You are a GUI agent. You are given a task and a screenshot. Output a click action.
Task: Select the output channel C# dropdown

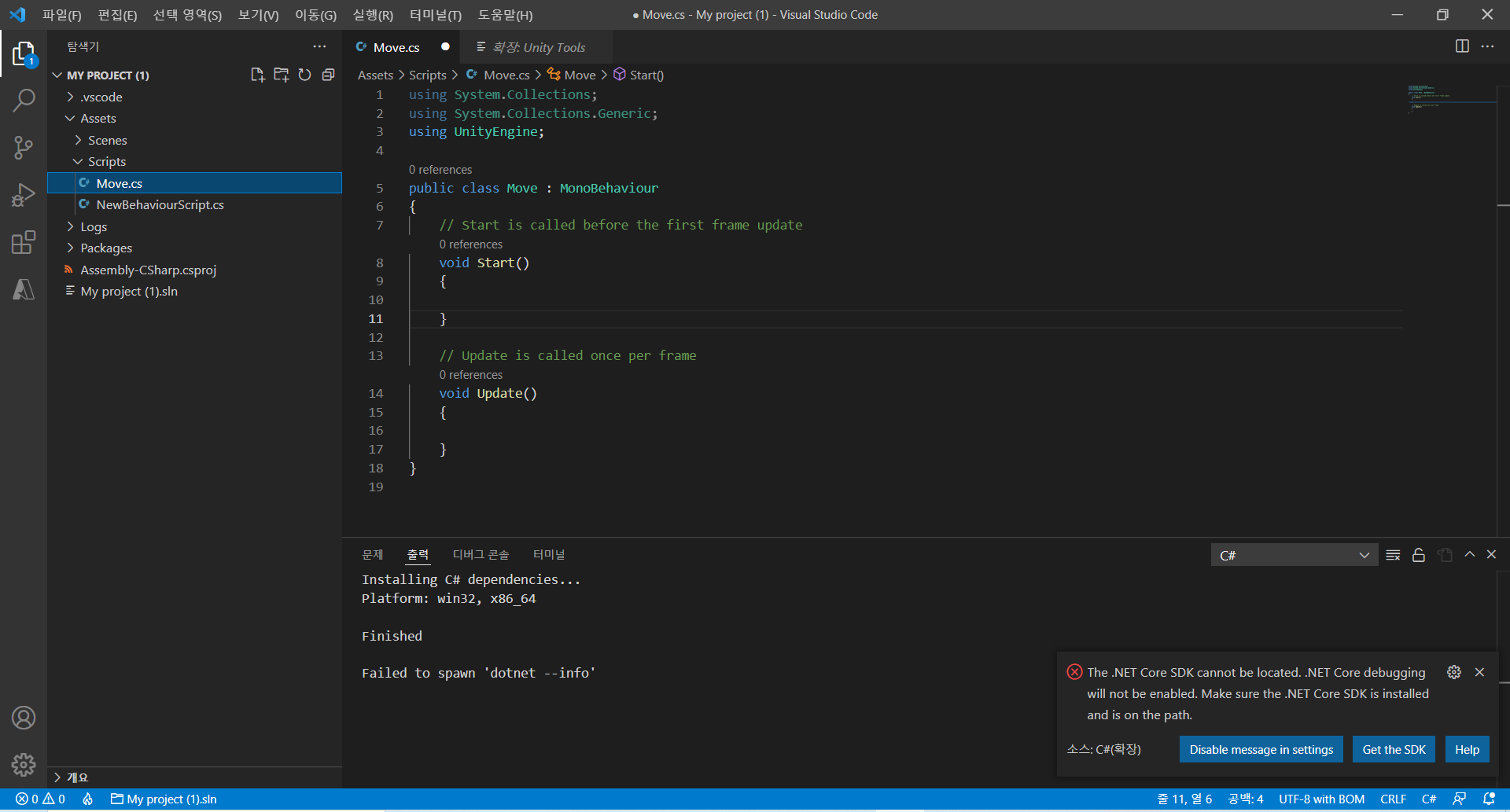[x=1294, y=555]
